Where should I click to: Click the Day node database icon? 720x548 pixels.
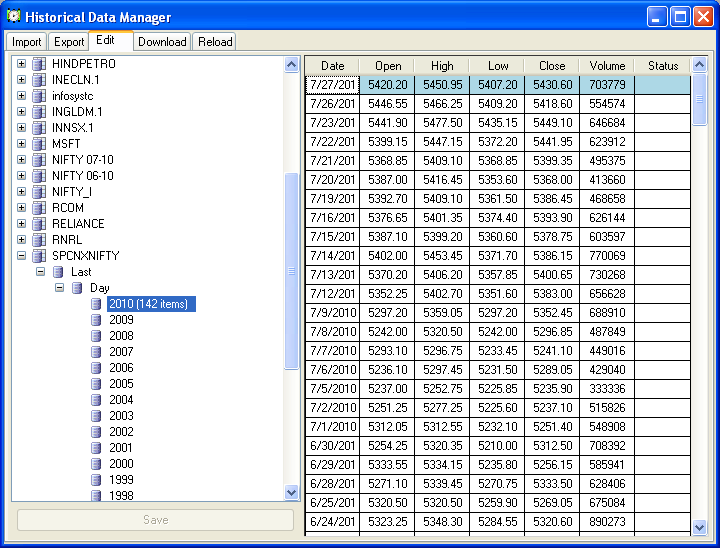pos(77,288)
